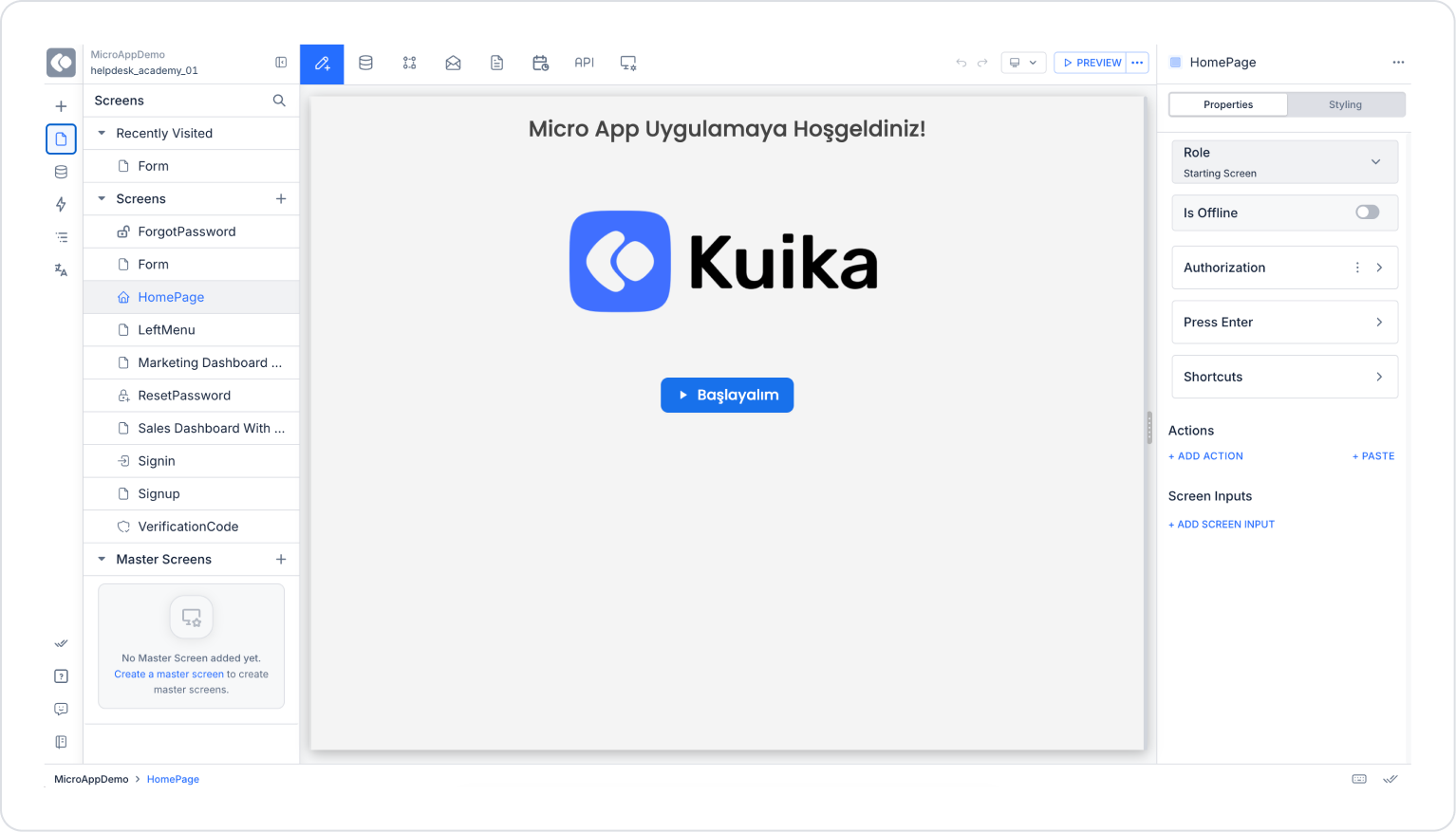Select the Screens page icon in left sidebar
Viewport: 1456px width, 832px height.
(61, 139)
